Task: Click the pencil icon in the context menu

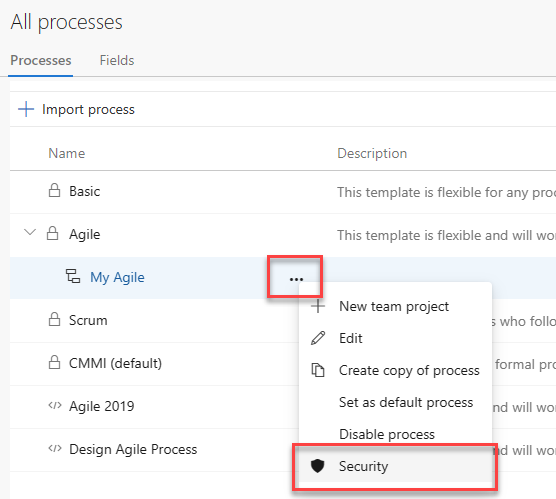Action: point(318,338)
